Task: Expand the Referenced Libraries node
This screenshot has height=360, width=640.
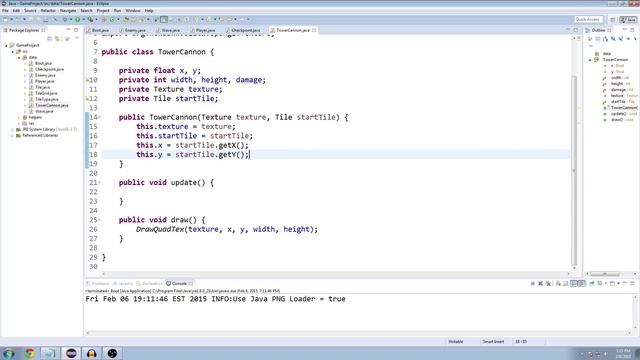Action: click(13, 135)
